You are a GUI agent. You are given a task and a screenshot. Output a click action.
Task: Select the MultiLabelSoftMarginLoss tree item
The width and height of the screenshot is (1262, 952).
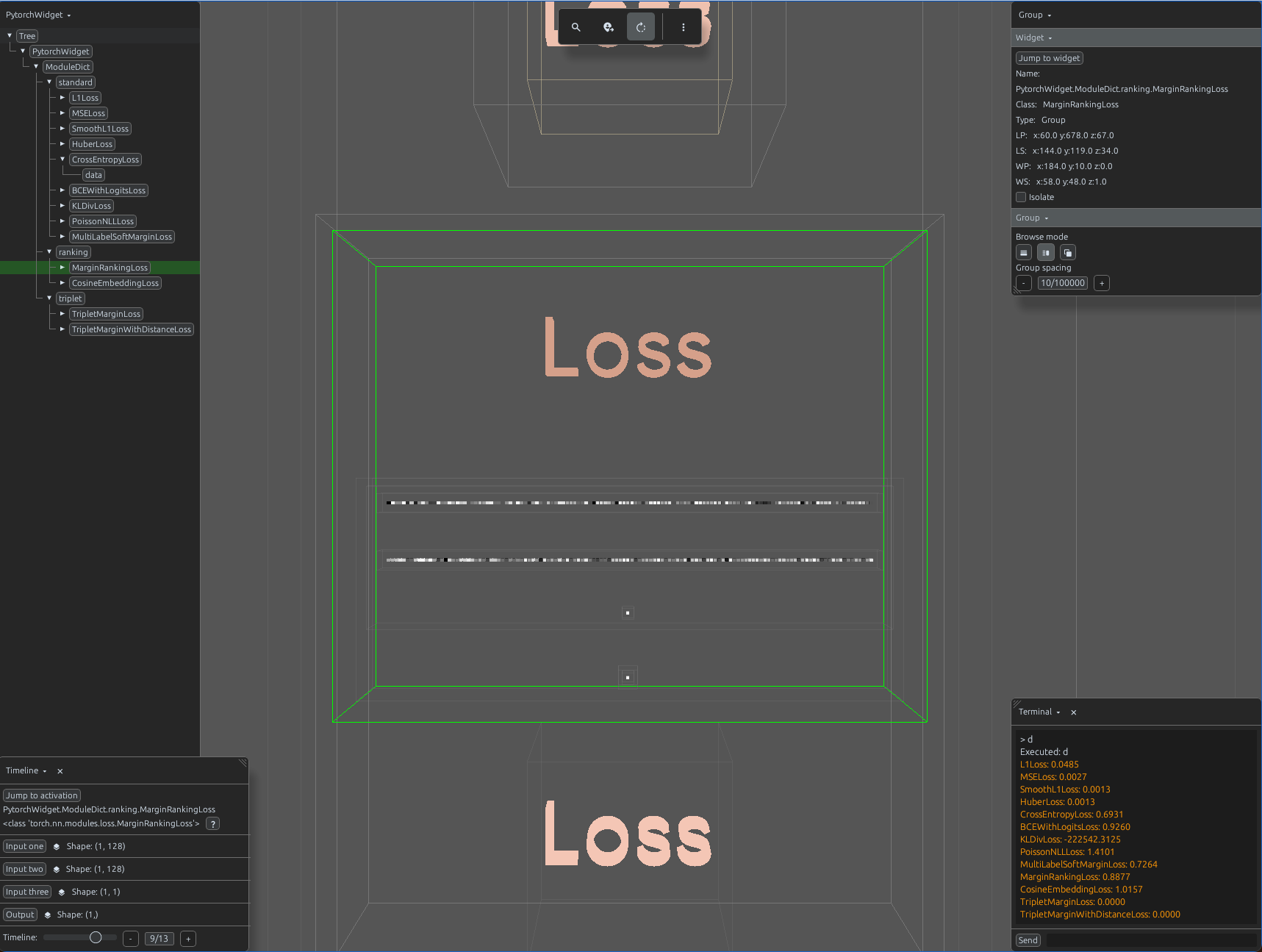tap(122, 237)
